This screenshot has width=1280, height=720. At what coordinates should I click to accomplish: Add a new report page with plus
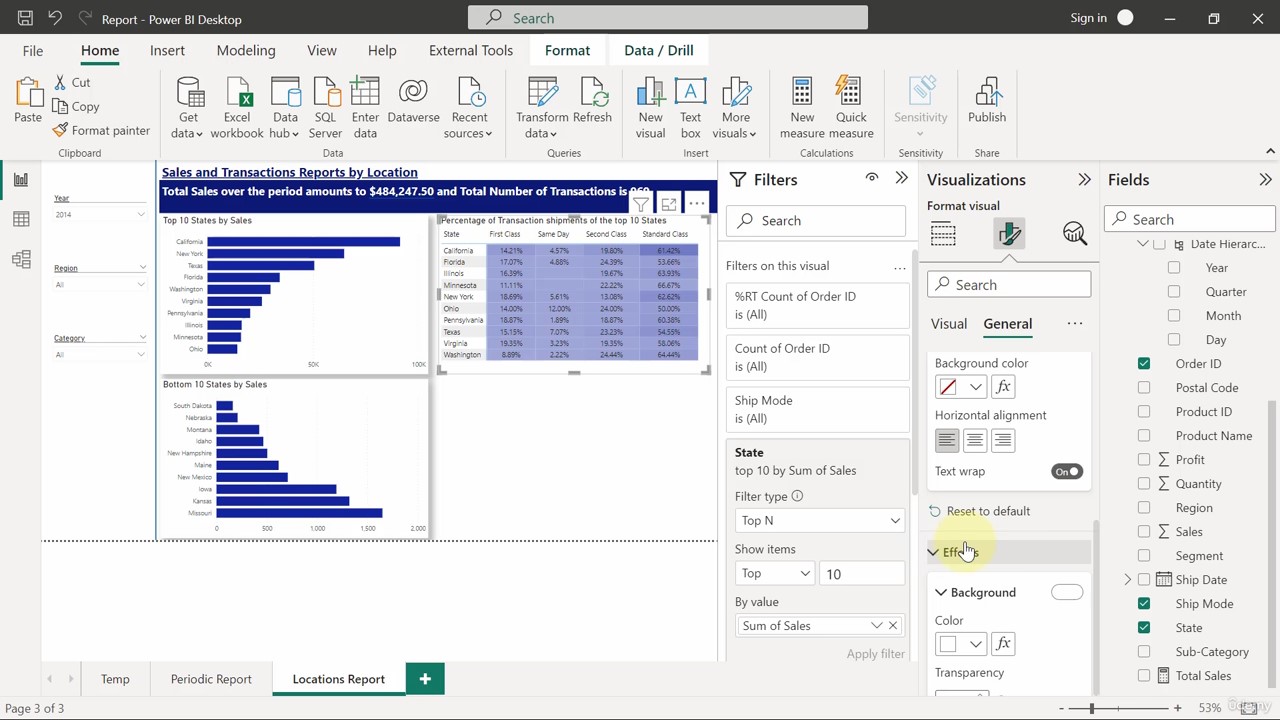tap(425, 679)
